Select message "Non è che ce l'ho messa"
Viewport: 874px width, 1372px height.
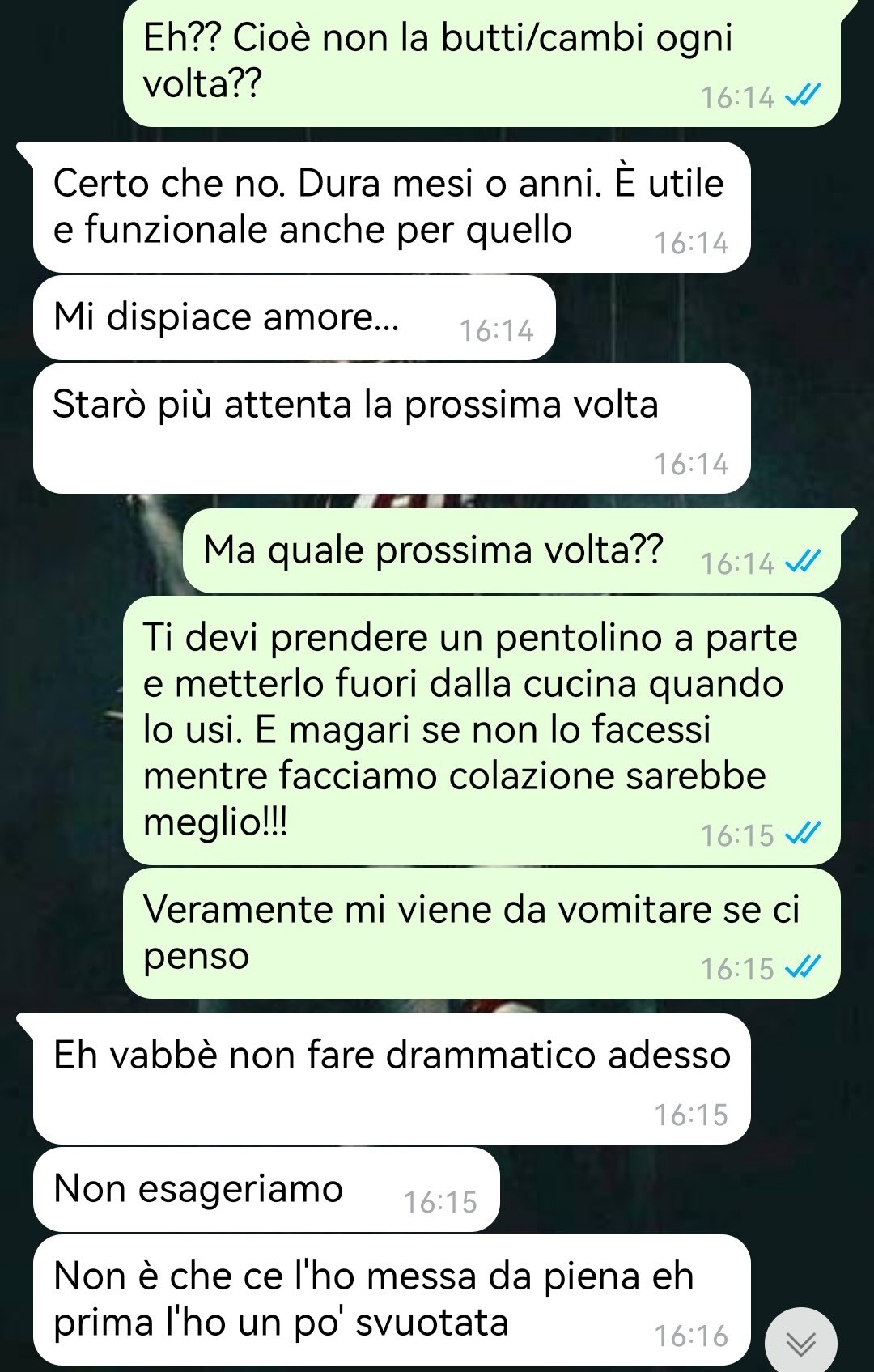point(392,1300)
